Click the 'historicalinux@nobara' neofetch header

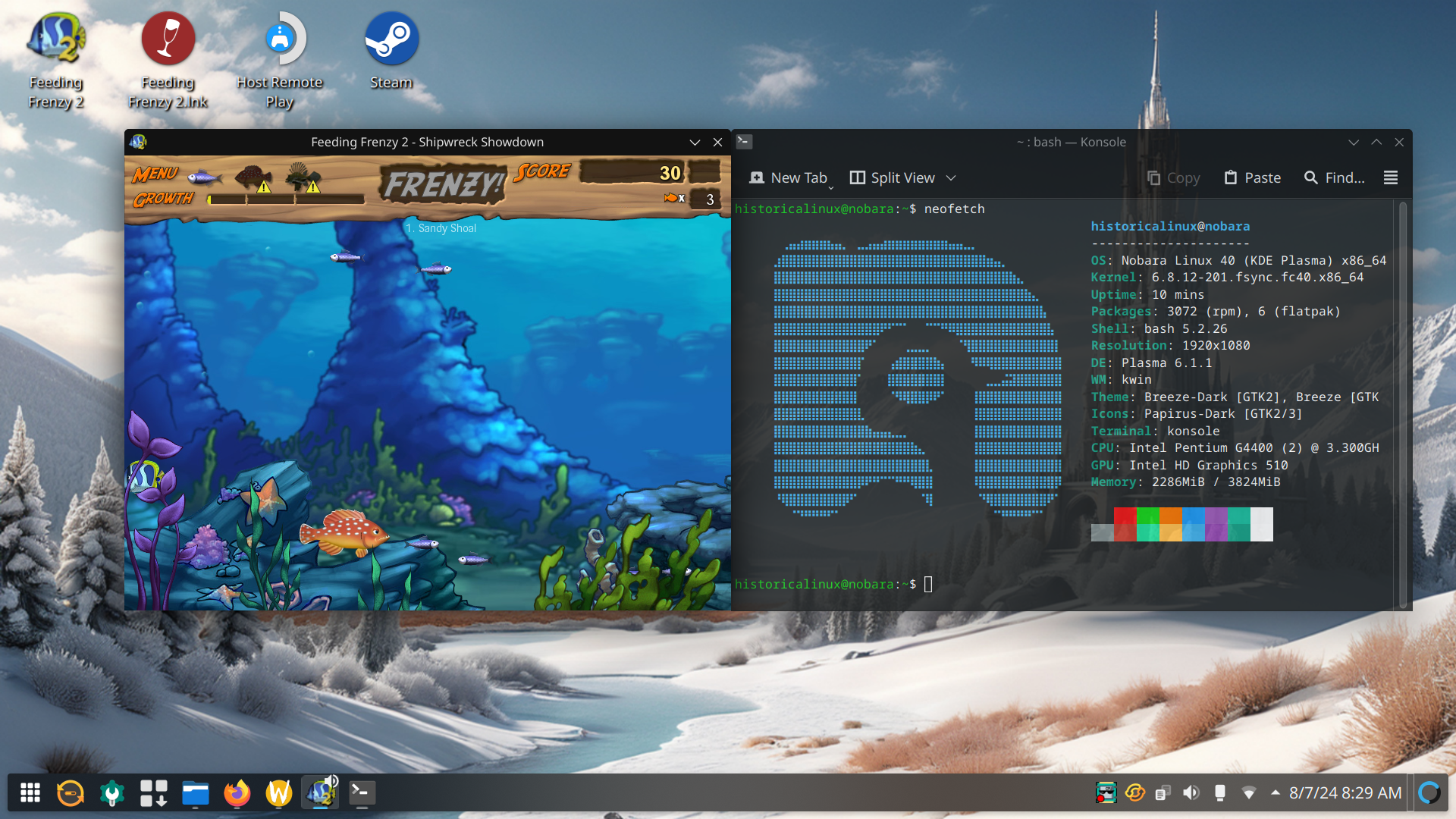click(1170, 226)
